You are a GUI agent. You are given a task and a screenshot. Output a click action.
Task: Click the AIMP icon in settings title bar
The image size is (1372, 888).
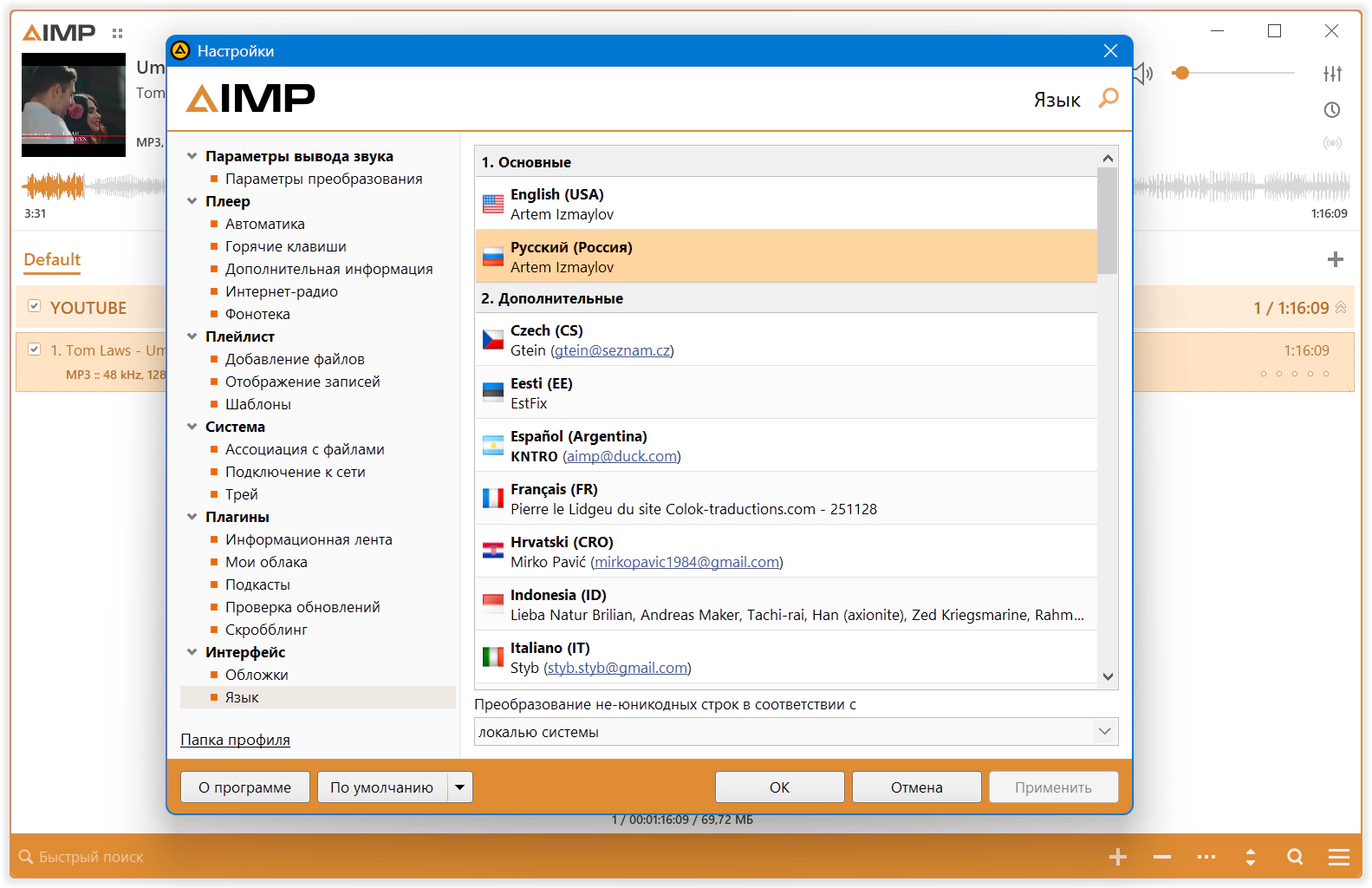(180, 51)
